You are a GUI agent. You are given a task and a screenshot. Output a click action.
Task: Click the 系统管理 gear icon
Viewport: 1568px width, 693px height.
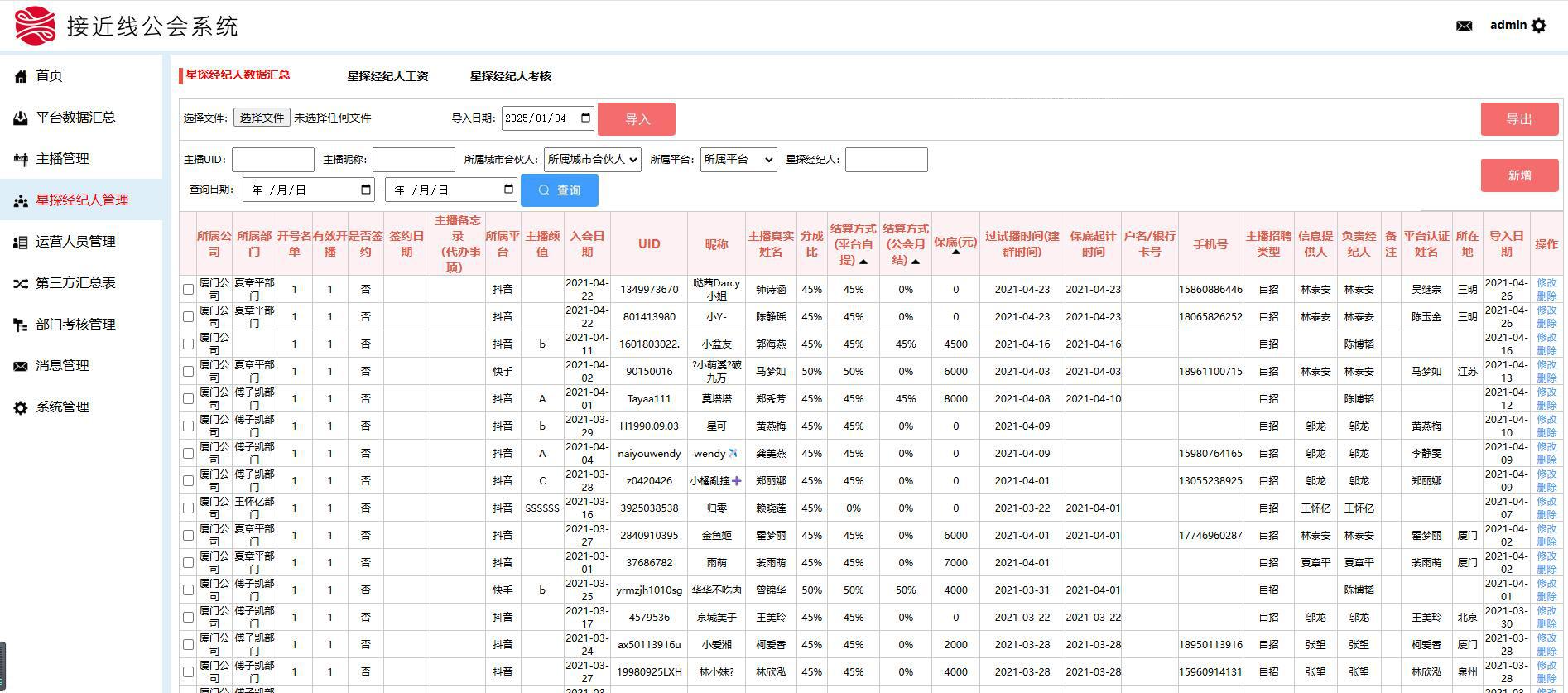coord(21,407)
